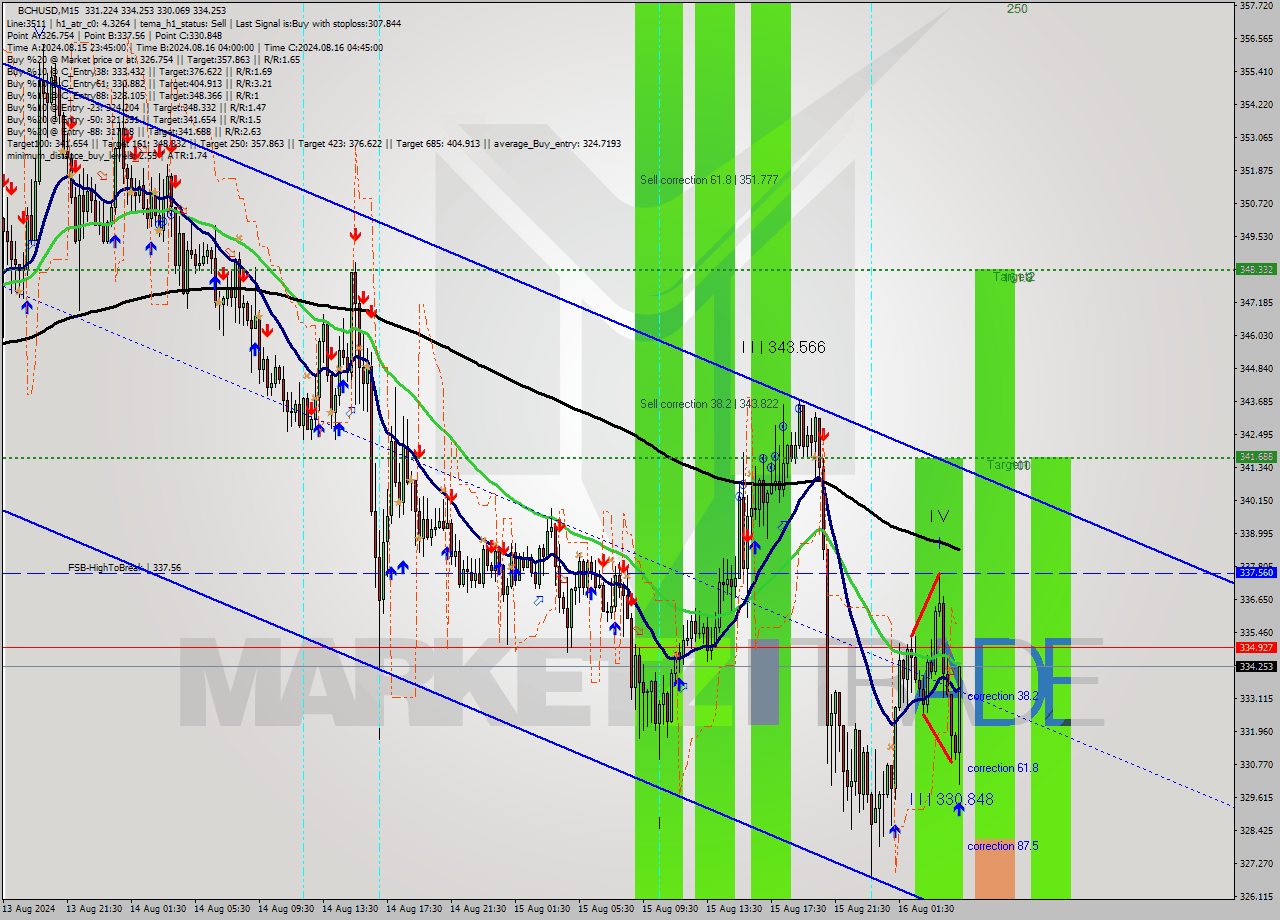
Task: Select the 'Sell correction 38.2 | 343.822' label
Action: tap(709, 404)
